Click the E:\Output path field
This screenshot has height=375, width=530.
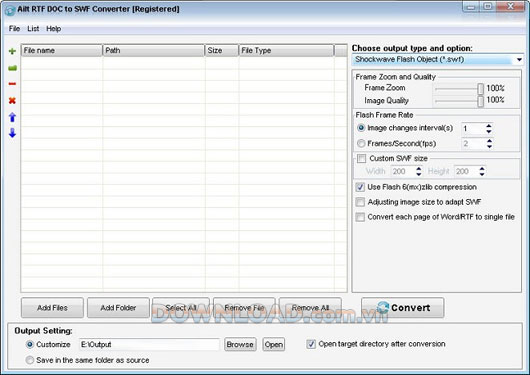149,344
